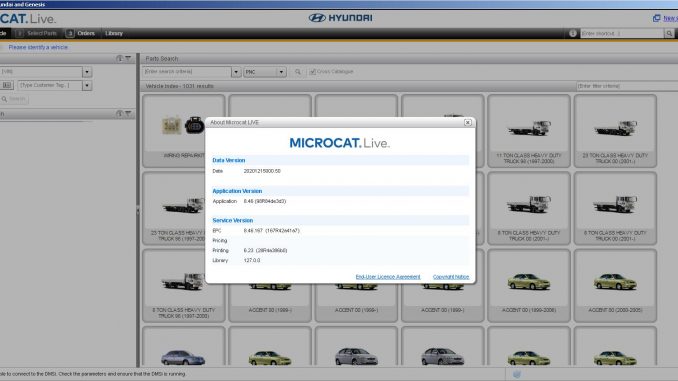
Task: Click the status bar icon at the bottom
Action: [x=517, y=374]
